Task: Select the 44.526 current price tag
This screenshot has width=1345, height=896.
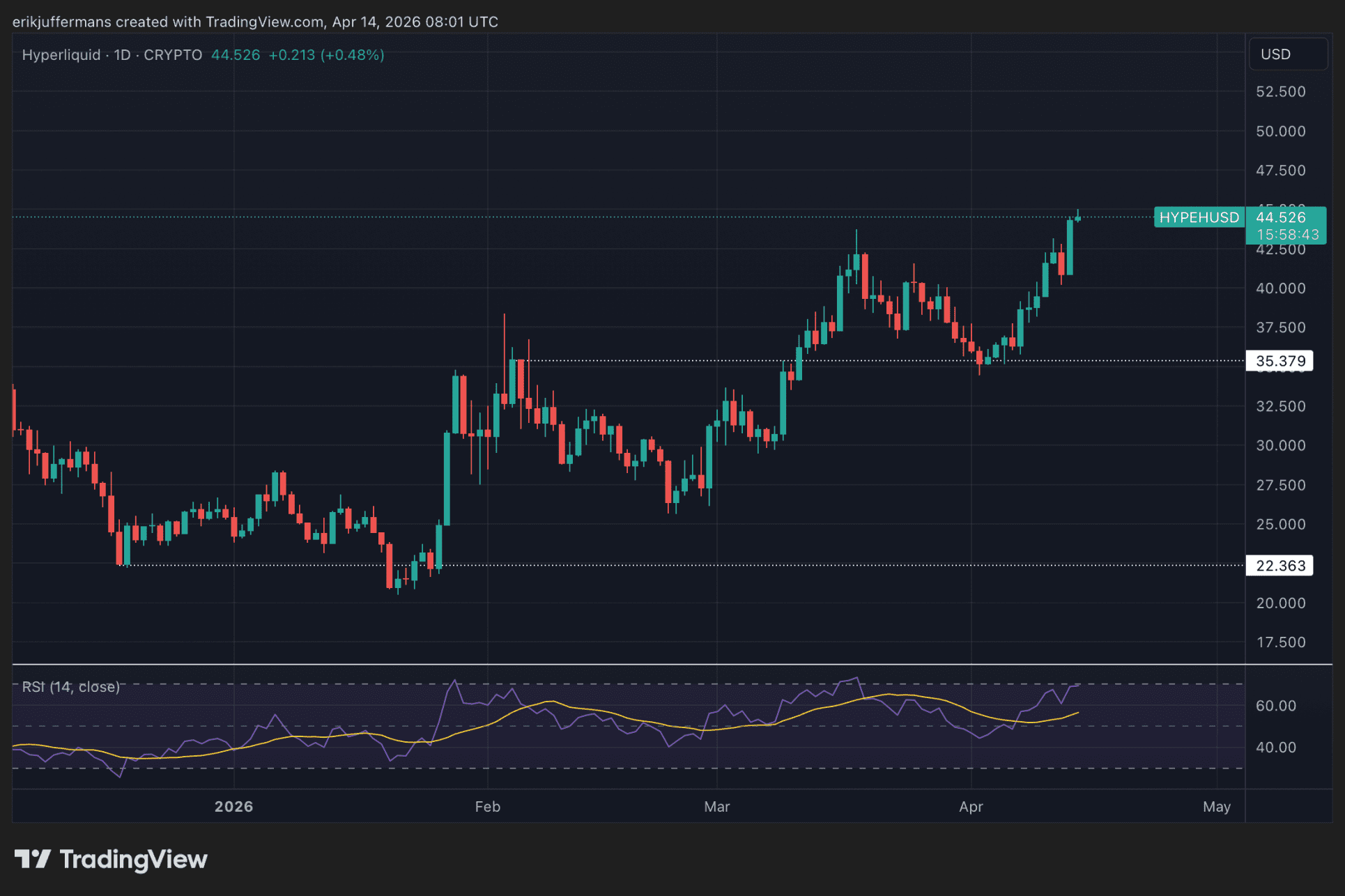Action: (x=1281, y=217)
